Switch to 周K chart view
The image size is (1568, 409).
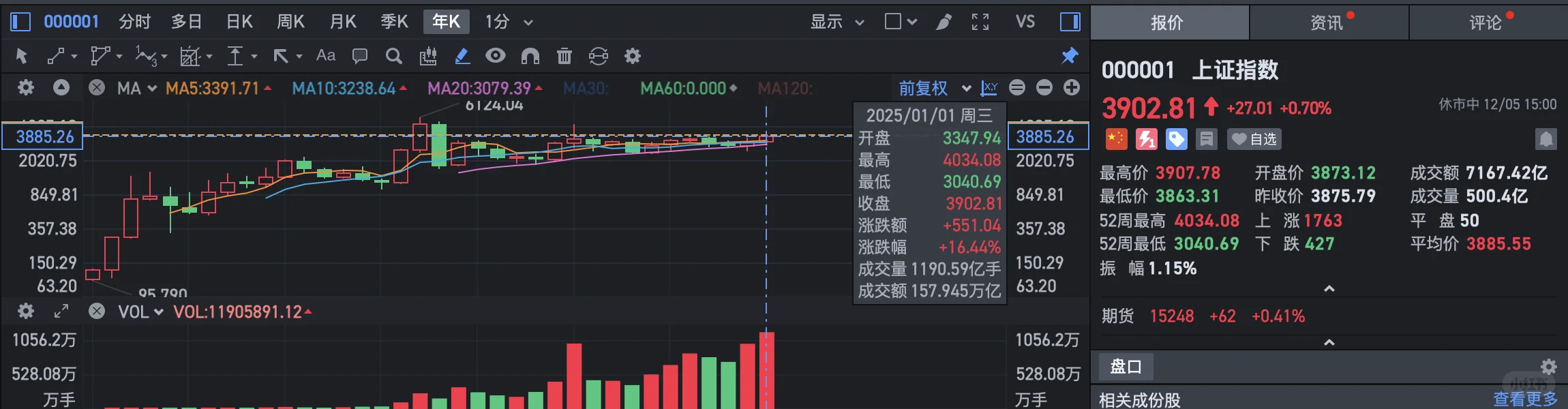290,22
